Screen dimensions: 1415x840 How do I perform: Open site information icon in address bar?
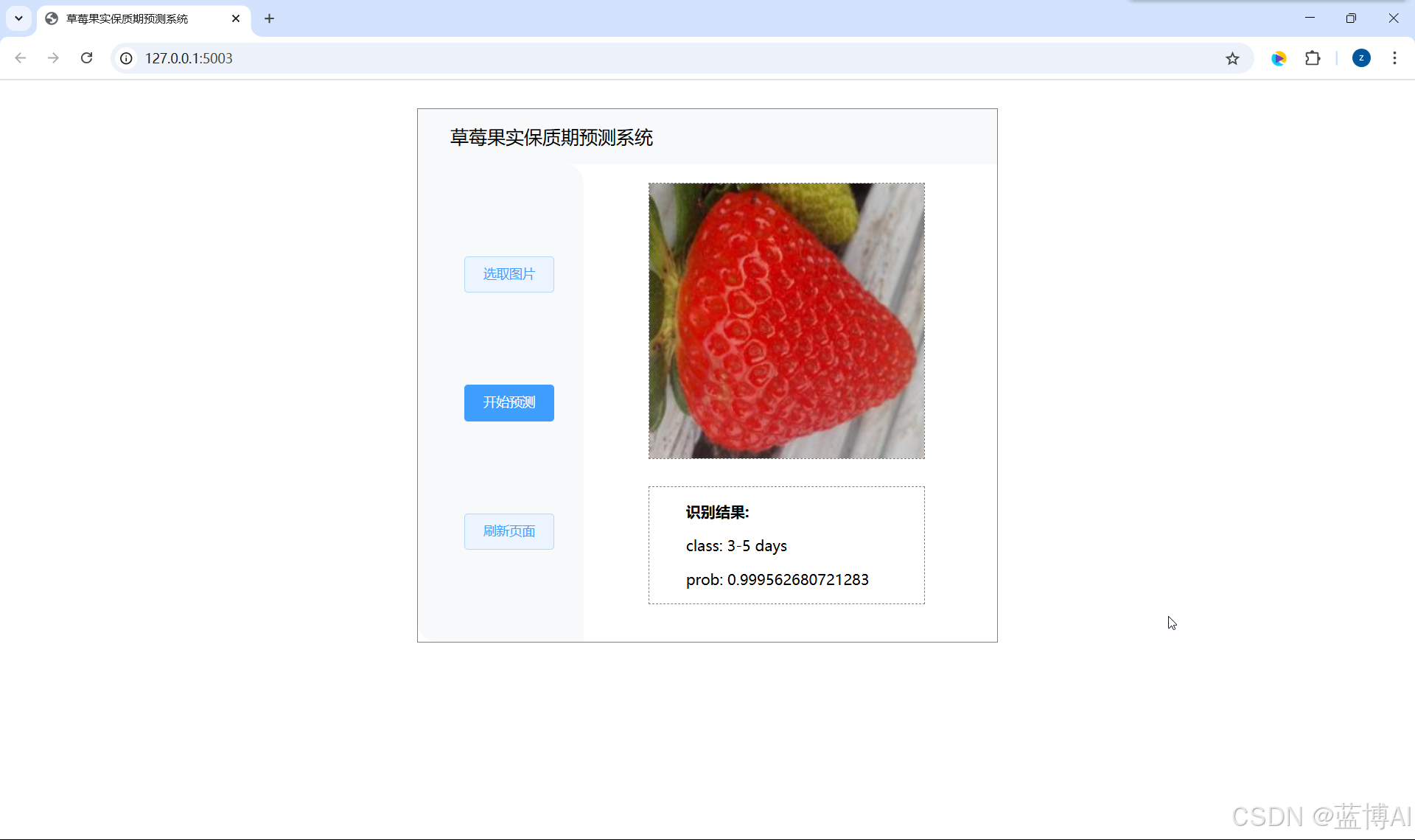tap(127, 58)
